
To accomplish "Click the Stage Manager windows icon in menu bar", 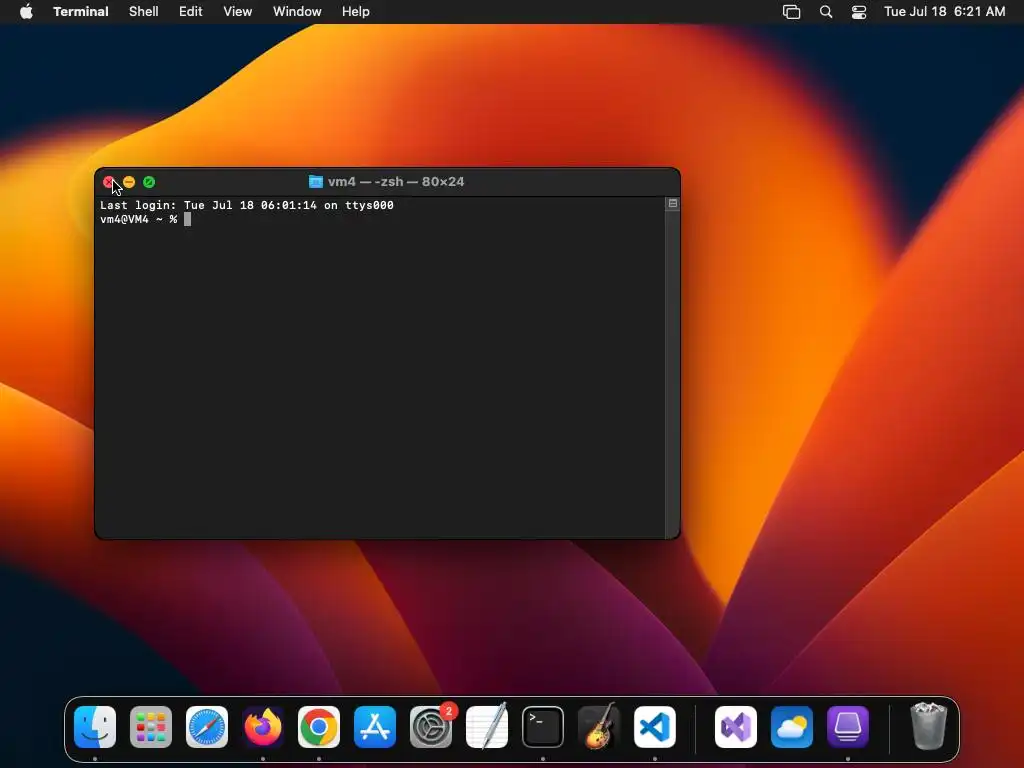I will (x=792, y=12).
